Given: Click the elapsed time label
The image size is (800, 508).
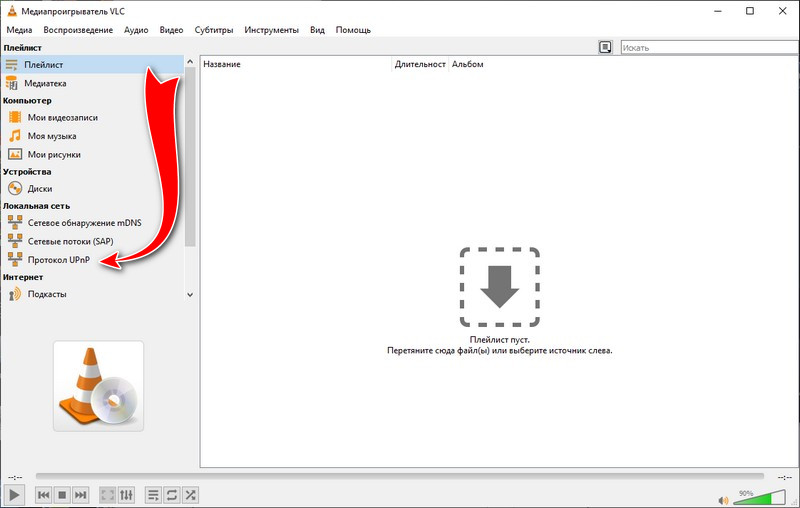Looking at the screenshot, I should coord(15,477).
